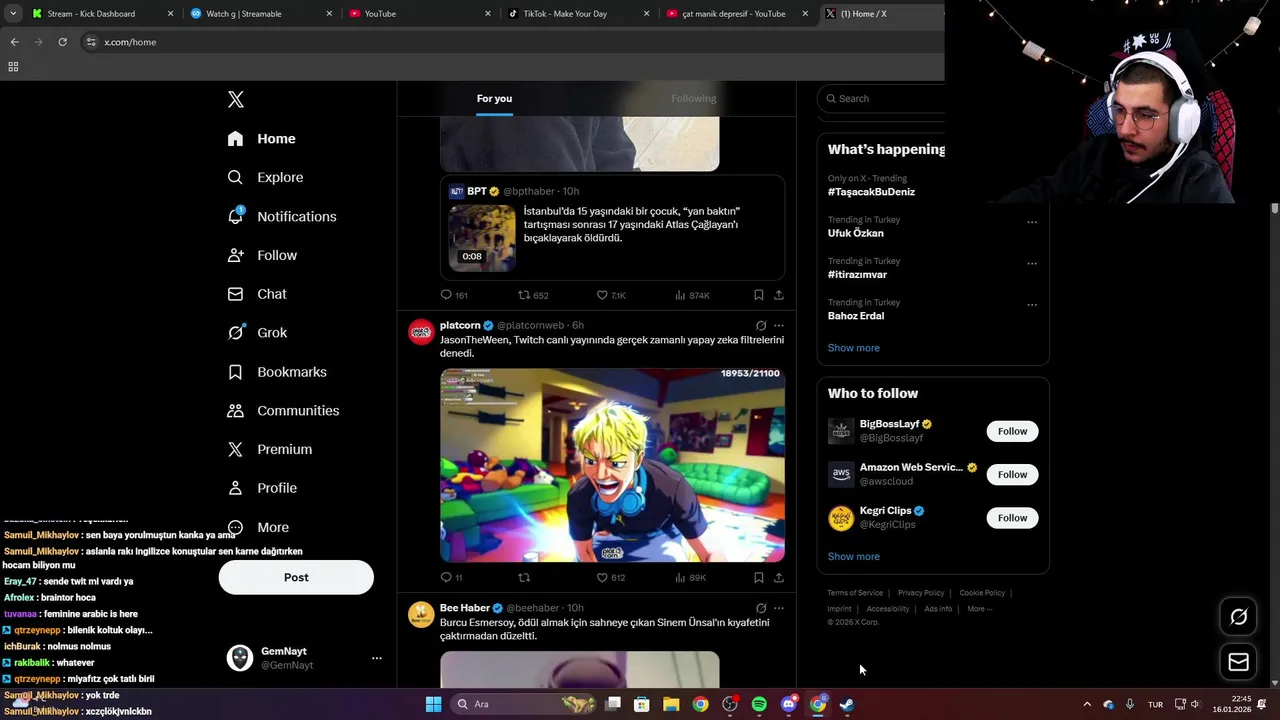The height and width of the screenshot is (720, 1280).
Task: Expand the More menu in the sidebar
Action: (259, 527)
